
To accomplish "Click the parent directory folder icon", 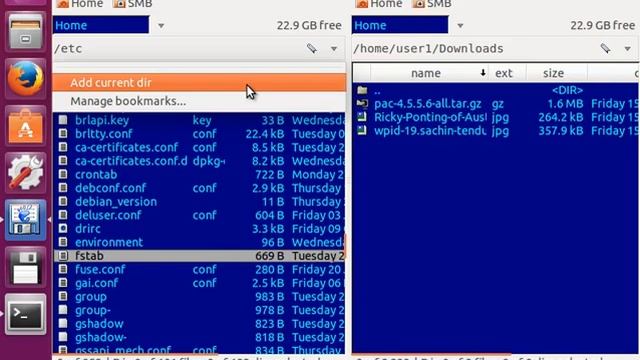I will tap(362, 90).
